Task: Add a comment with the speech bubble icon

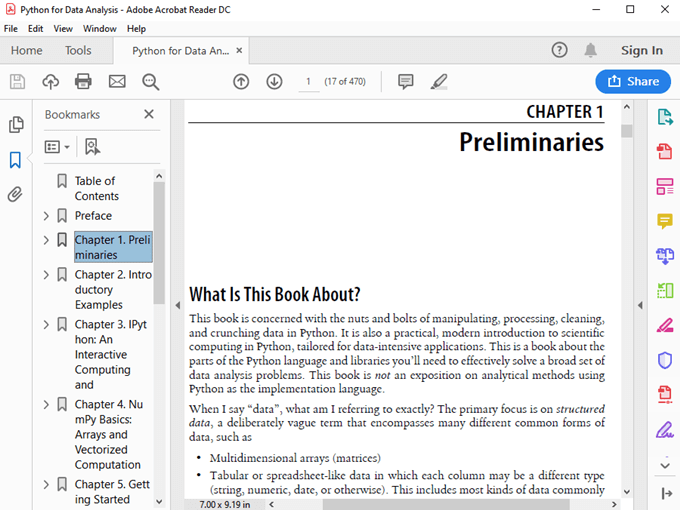Action: 405,82
